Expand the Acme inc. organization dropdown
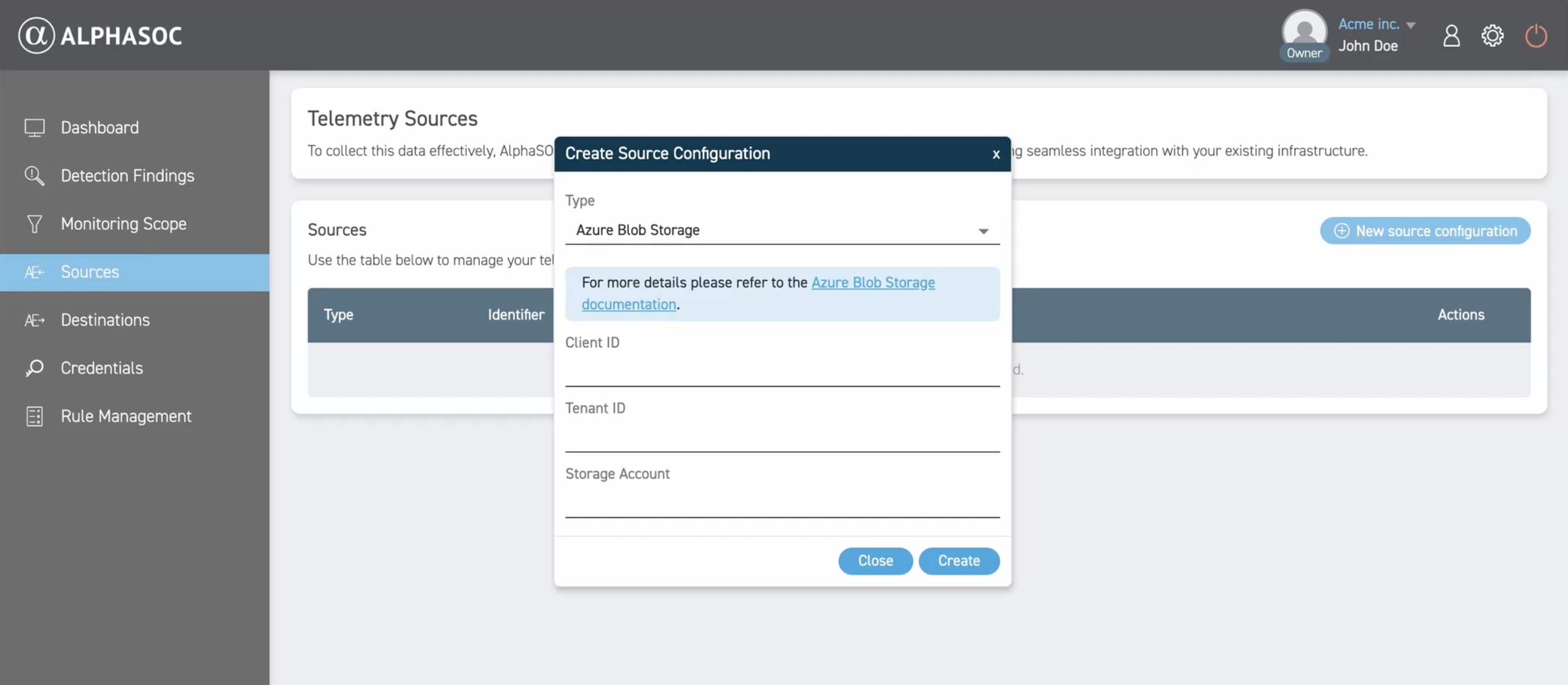Viewport: 1568px width, 685px height. point(1411,25)
